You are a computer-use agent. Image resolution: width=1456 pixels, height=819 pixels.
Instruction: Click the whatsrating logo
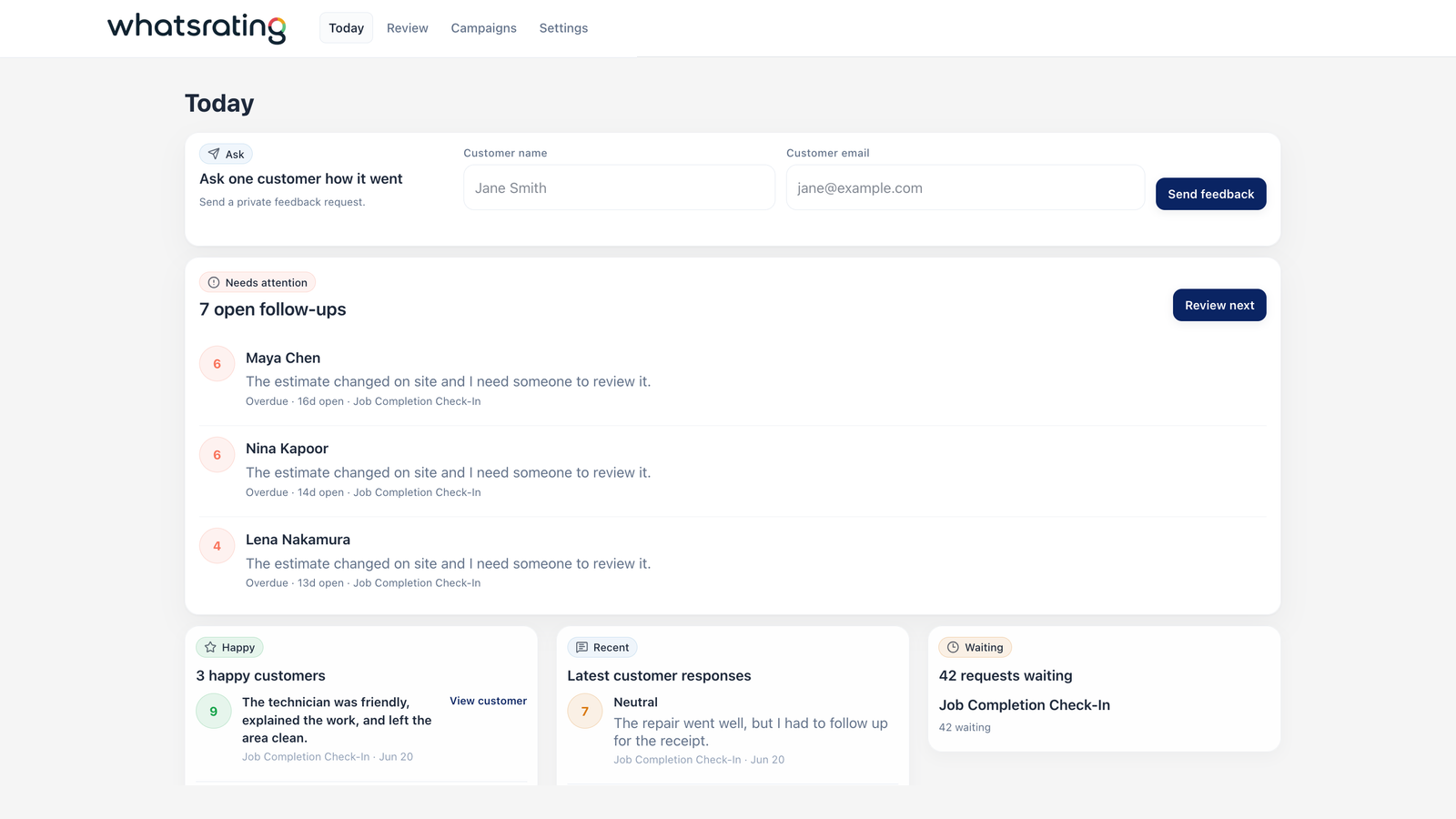[197, 27]
